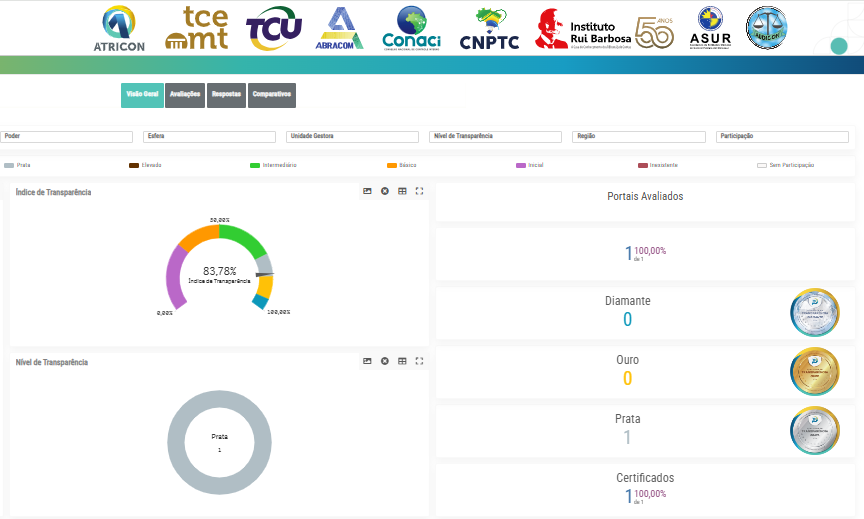Expand Índice de Transparência chart to fullscreen

(419, 191)
